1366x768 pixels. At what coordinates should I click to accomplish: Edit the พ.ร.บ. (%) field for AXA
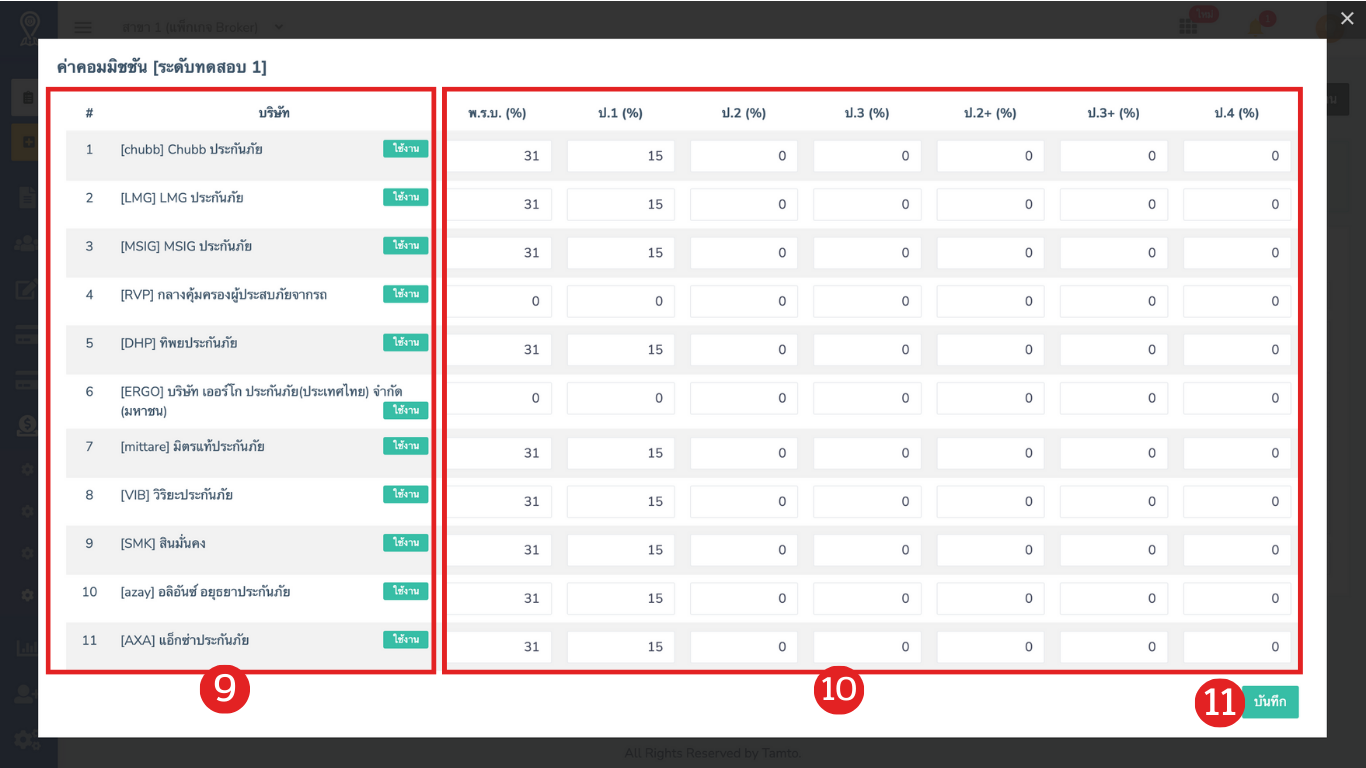click(x=499, y=647)
